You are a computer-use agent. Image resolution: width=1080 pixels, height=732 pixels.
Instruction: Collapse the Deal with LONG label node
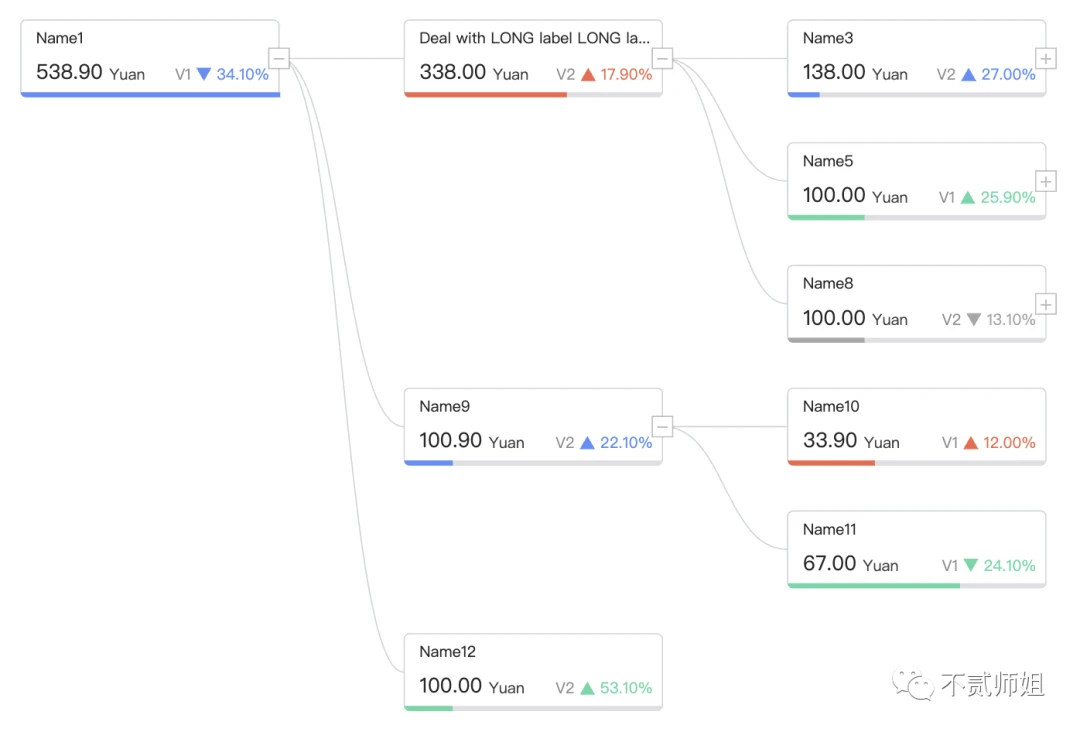click(663, 59)
